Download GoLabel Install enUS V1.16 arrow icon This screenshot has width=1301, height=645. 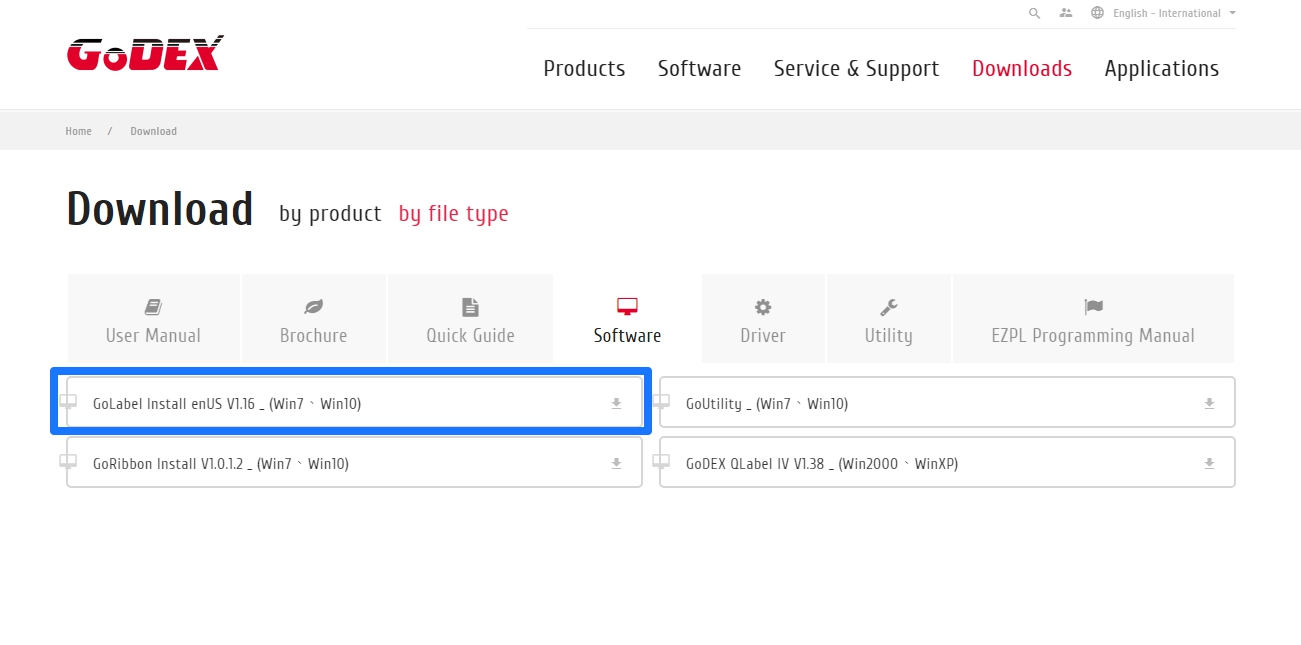616,404
